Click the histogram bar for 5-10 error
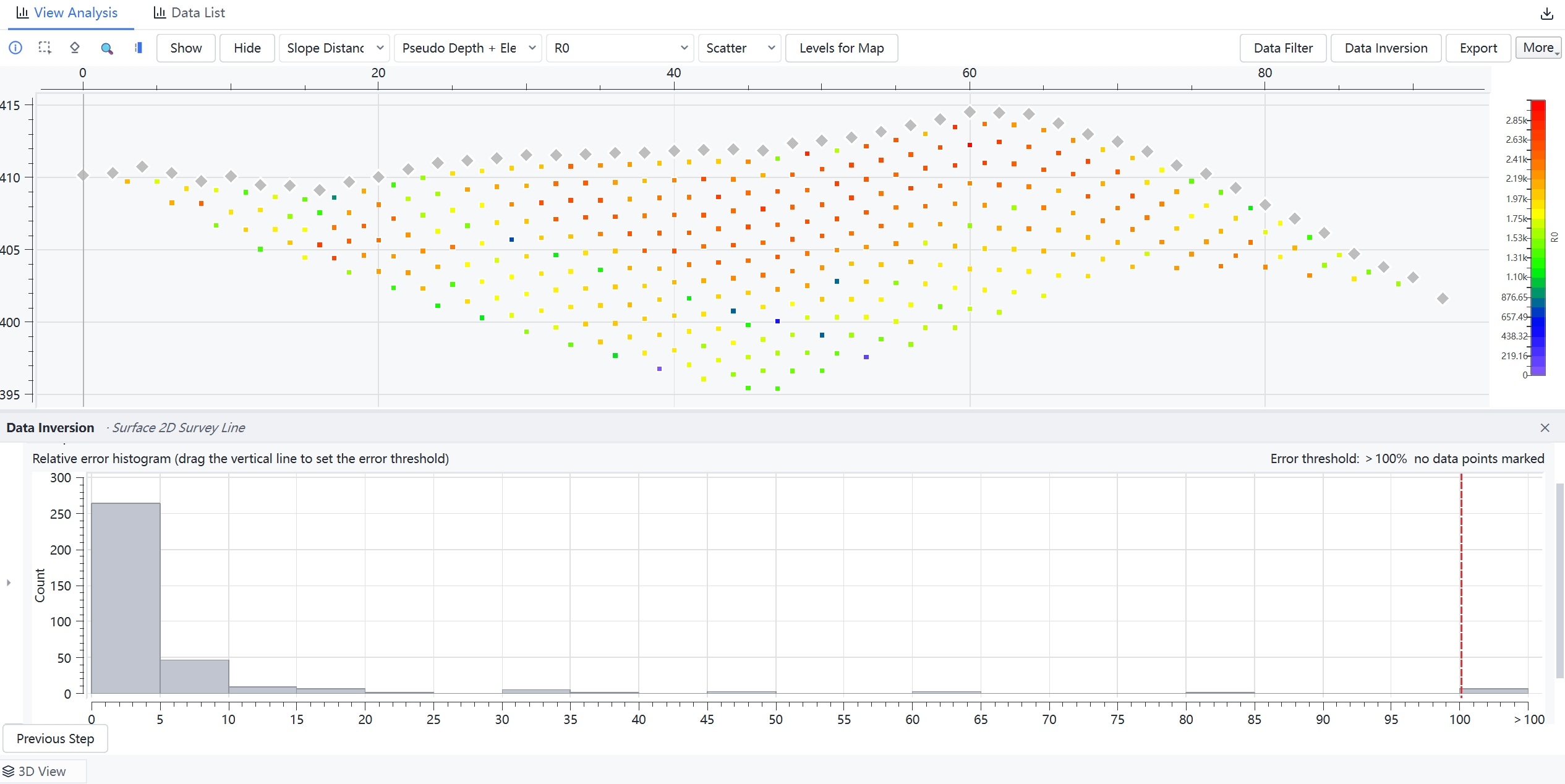 point(194,676)
